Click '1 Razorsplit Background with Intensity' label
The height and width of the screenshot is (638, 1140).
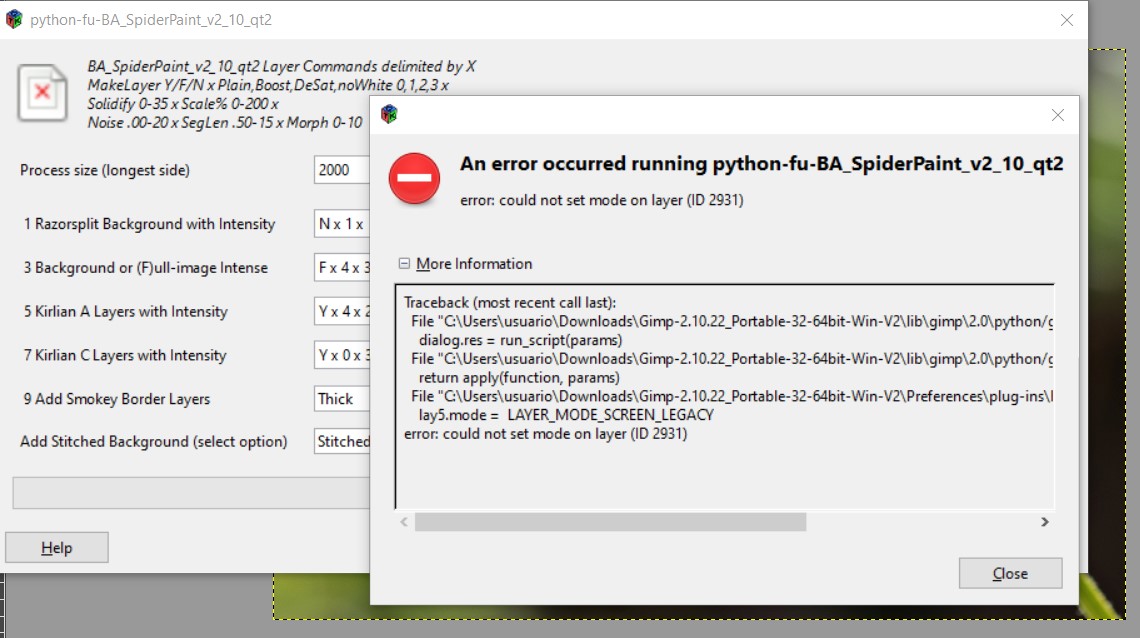(149, 224)
